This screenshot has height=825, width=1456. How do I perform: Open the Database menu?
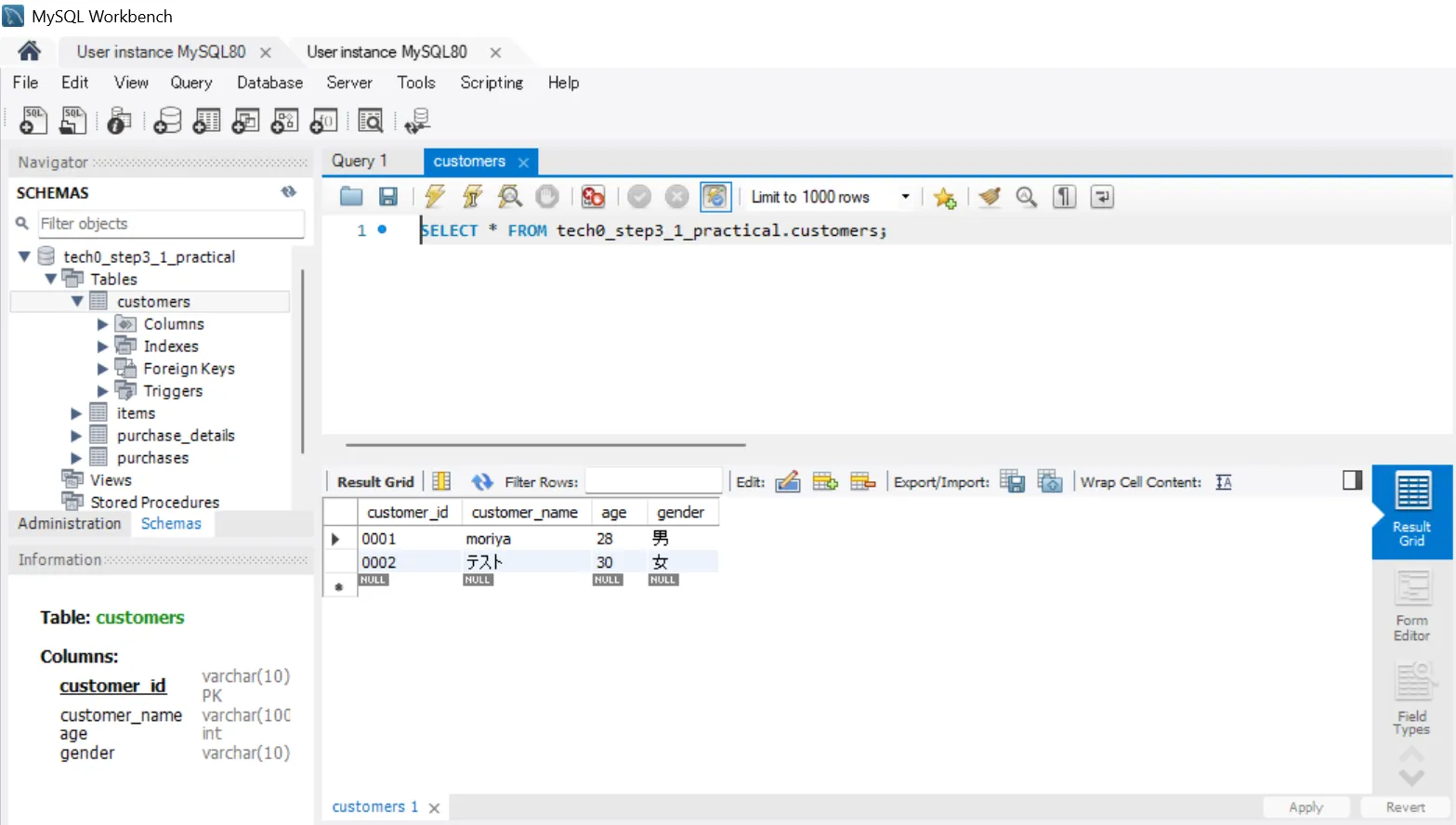[269, 83]
